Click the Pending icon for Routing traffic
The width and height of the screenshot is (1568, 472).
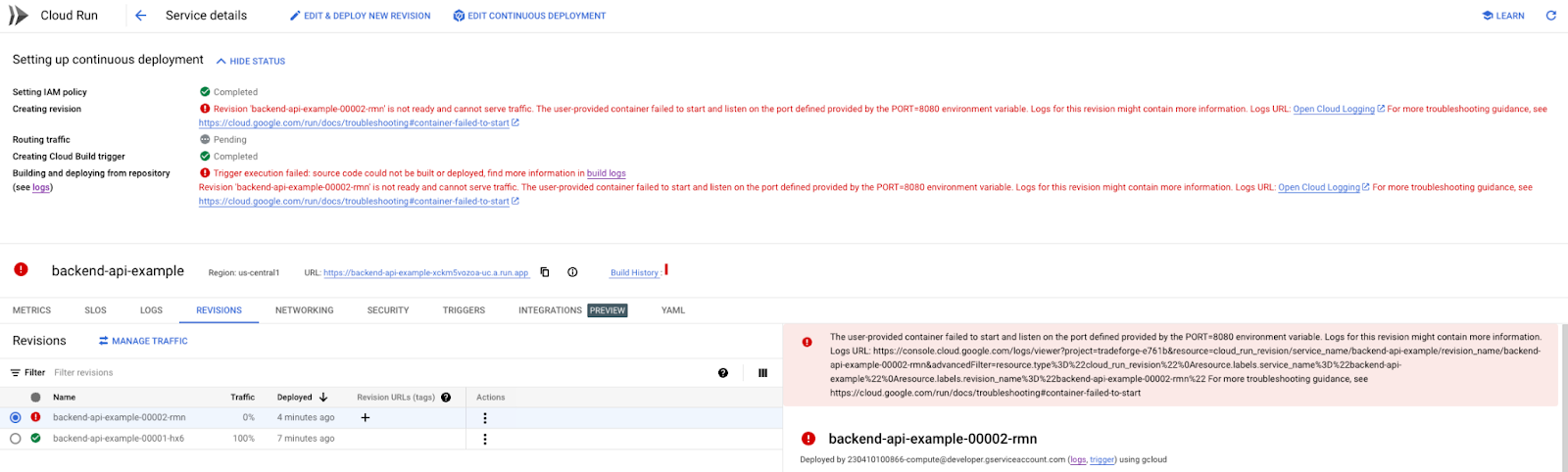205,139
